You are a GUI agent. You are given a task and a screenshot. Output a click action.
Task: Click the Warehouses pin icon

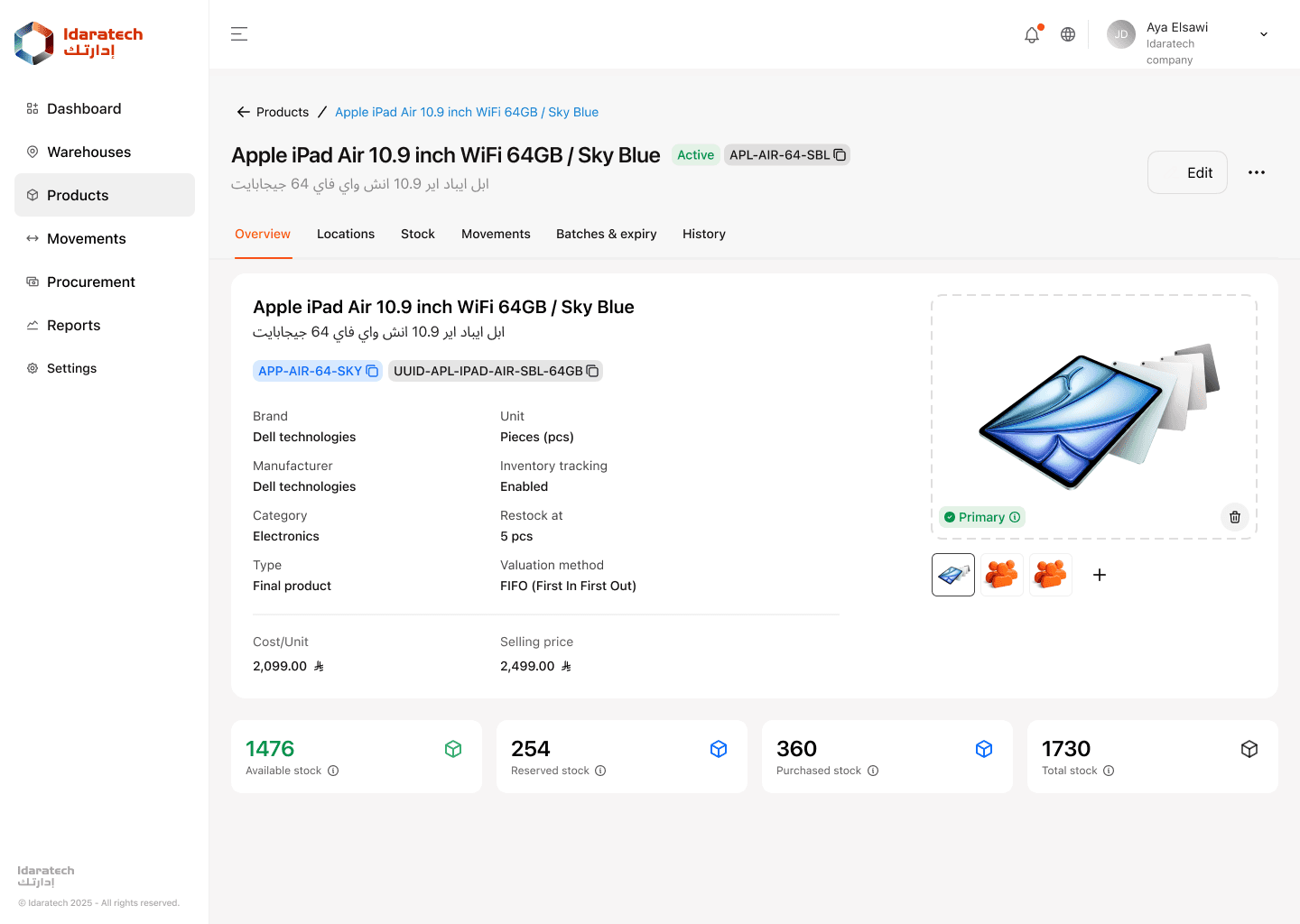[x=32, y=152]
